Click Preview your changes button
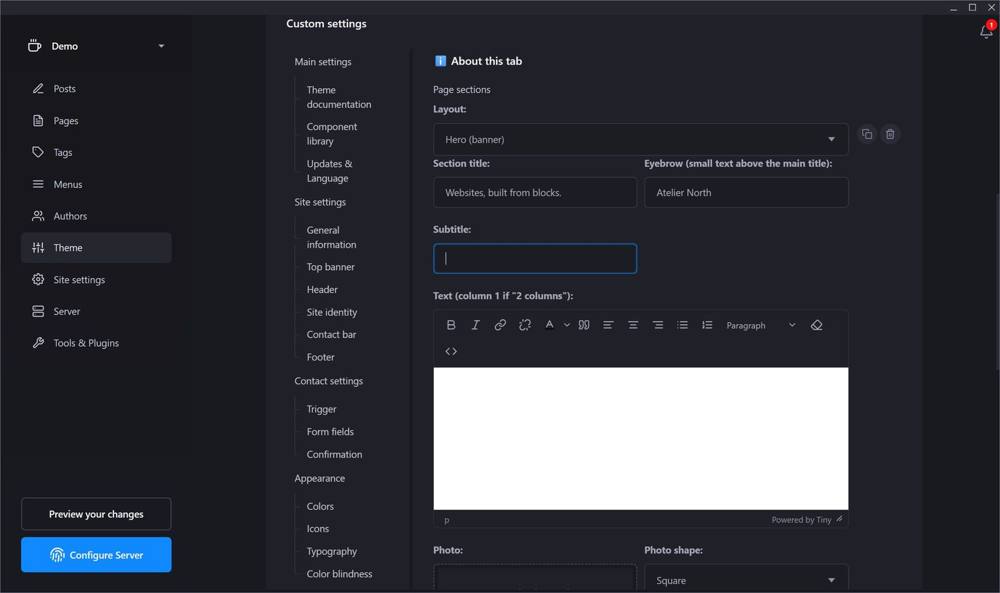The height and width of the screenshot is (593, 1000). [x=96, y=514]
